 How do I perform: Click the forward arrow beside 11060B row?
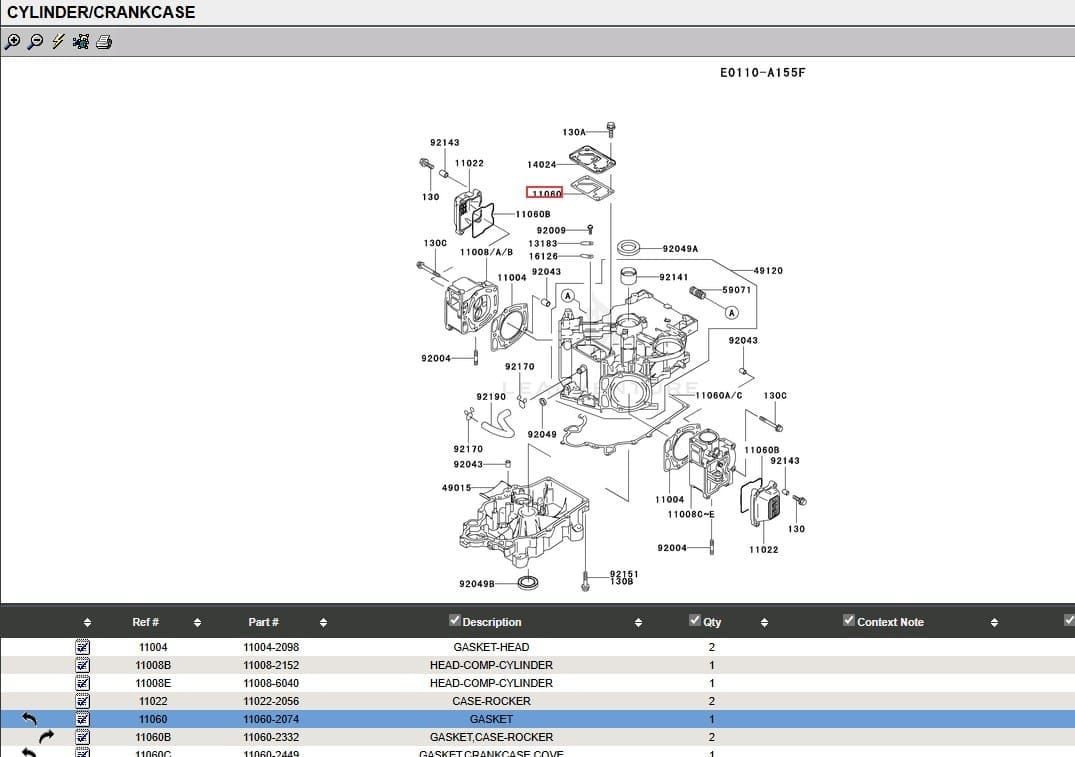(45, 737)
